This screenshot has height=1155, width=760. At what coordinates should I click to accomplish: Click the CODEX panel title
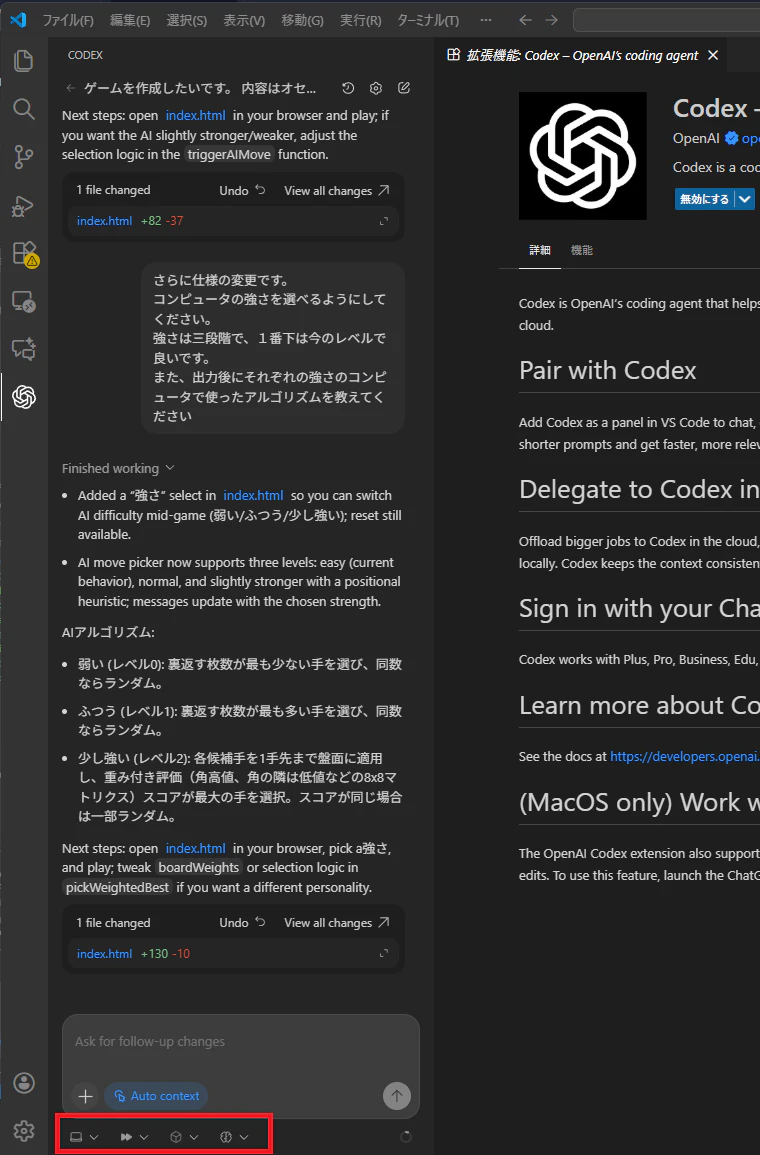pos(85,55)
